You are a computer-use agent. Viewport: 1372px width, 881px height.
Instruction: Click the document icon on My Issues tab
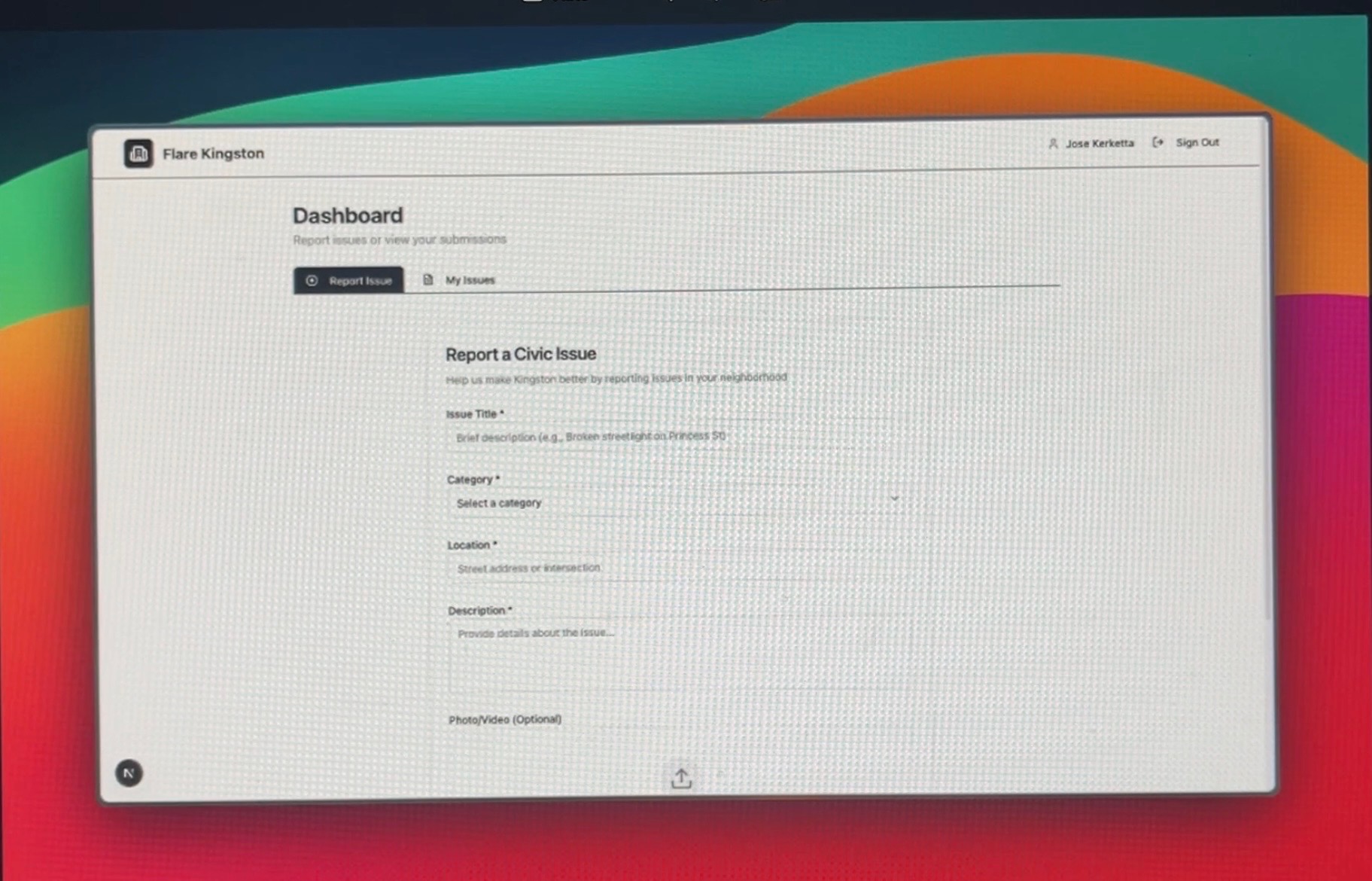tap(427, 279)
